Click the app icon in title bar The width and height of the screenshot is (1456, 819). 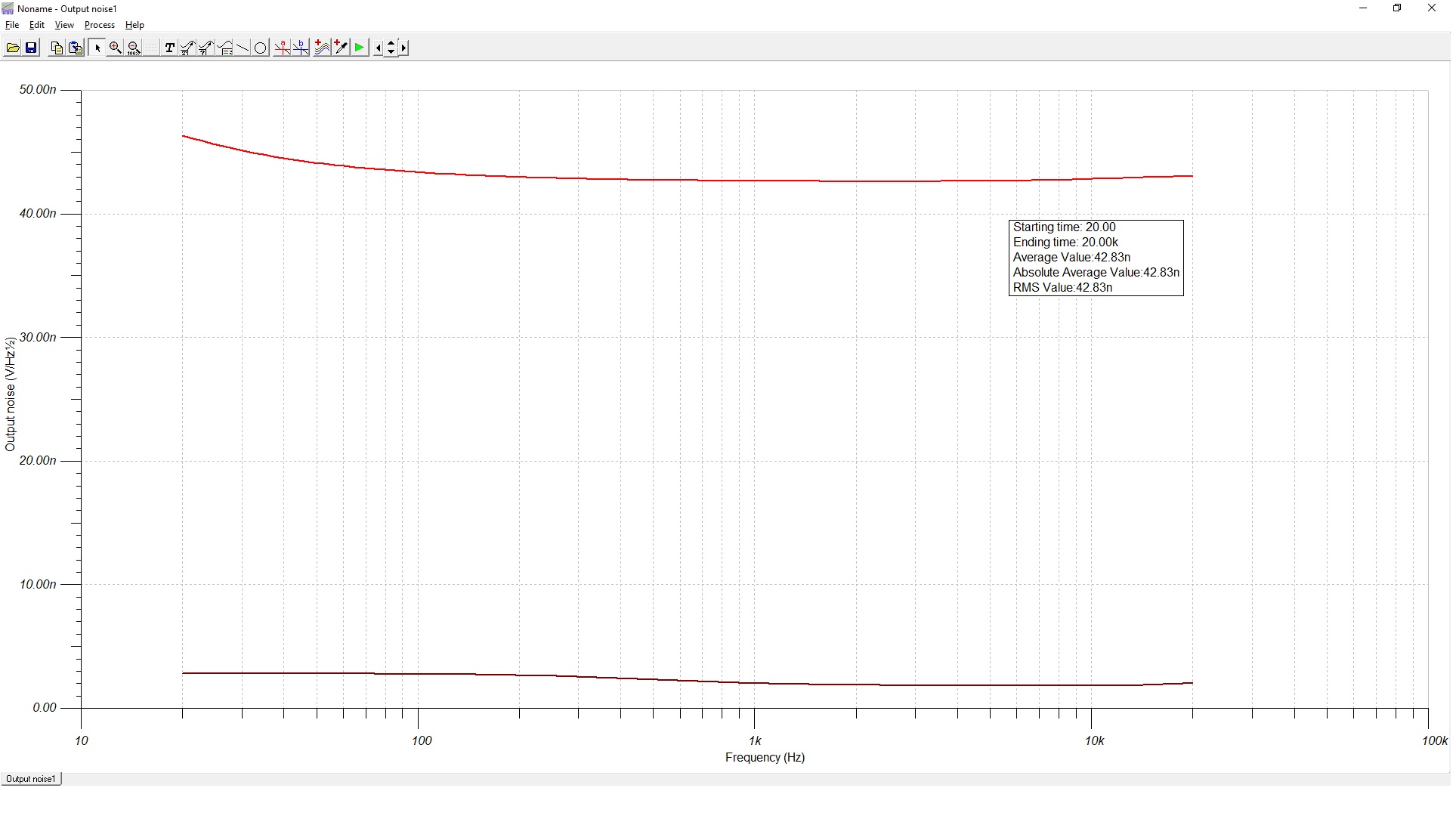tap(8, 9)
